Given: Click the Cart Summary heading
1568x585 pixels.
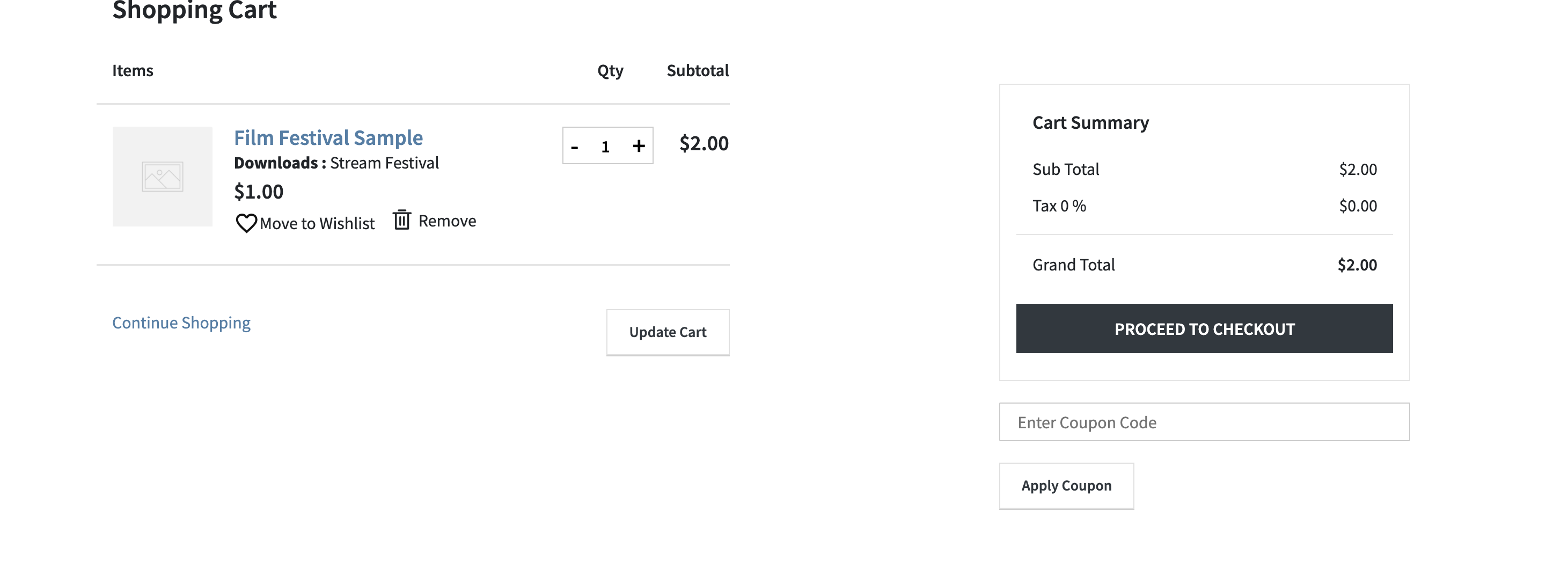Looking at the screenshot, I should point(1090,123).
